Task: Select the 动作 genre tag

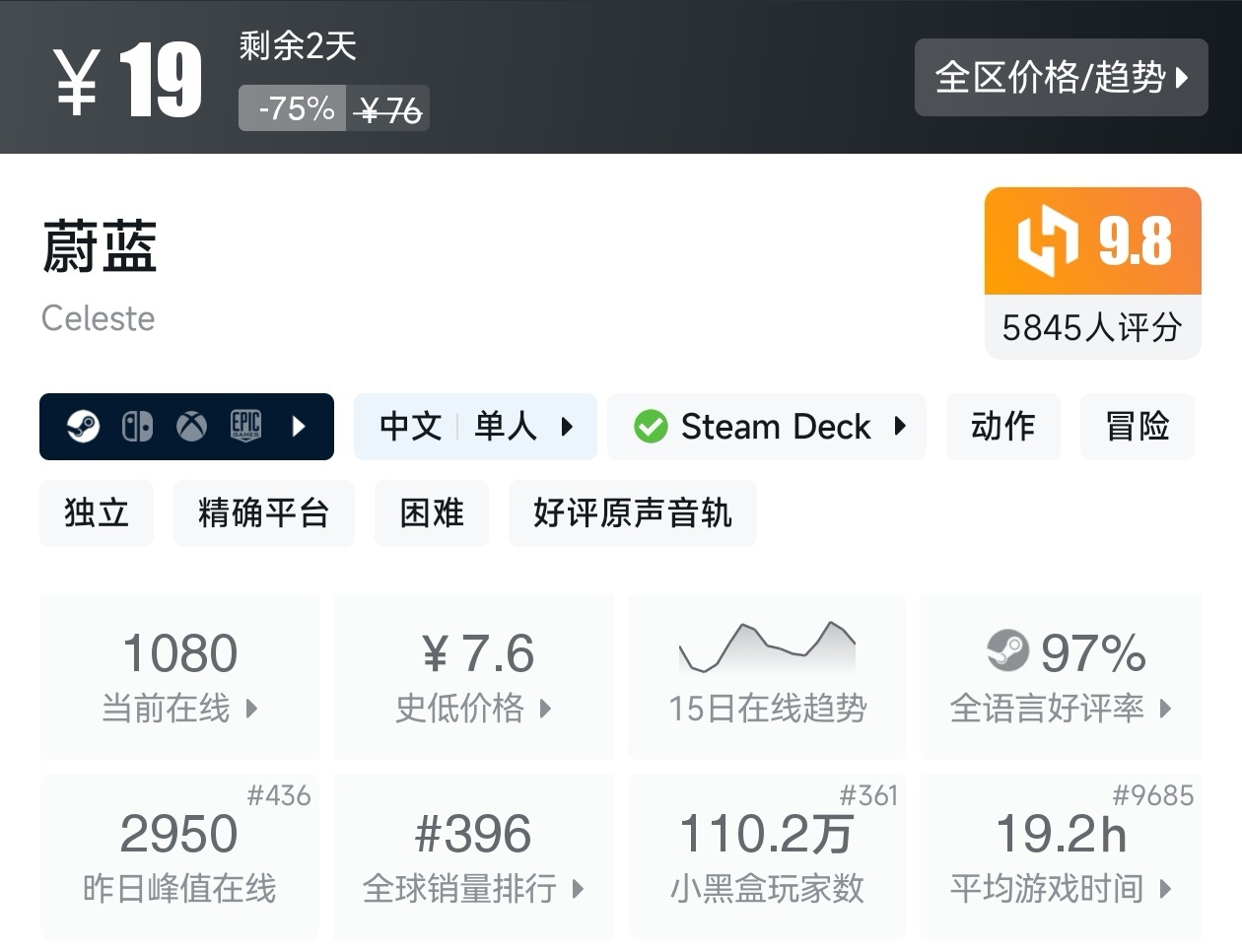Action: coord(1002,427)
